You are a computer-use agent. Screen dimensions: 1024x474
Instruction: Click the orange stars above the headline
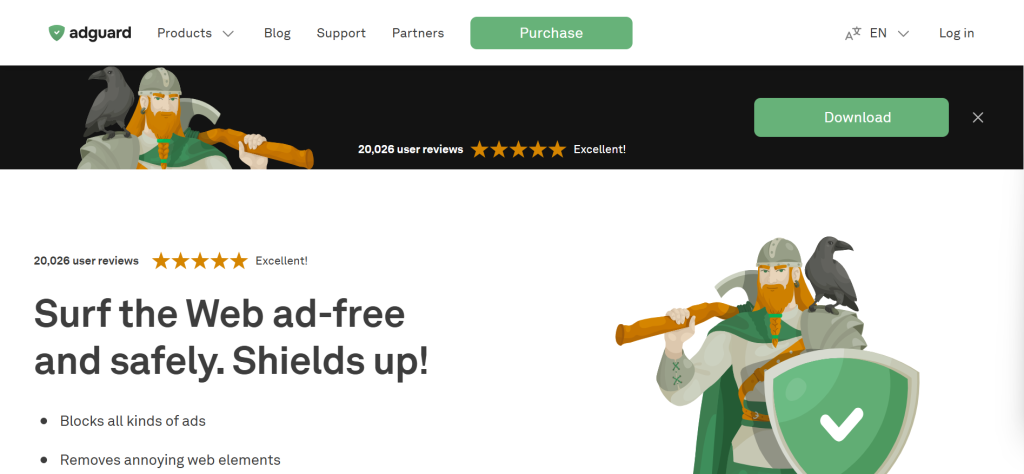pyautogui.click(x=200, y=261)
